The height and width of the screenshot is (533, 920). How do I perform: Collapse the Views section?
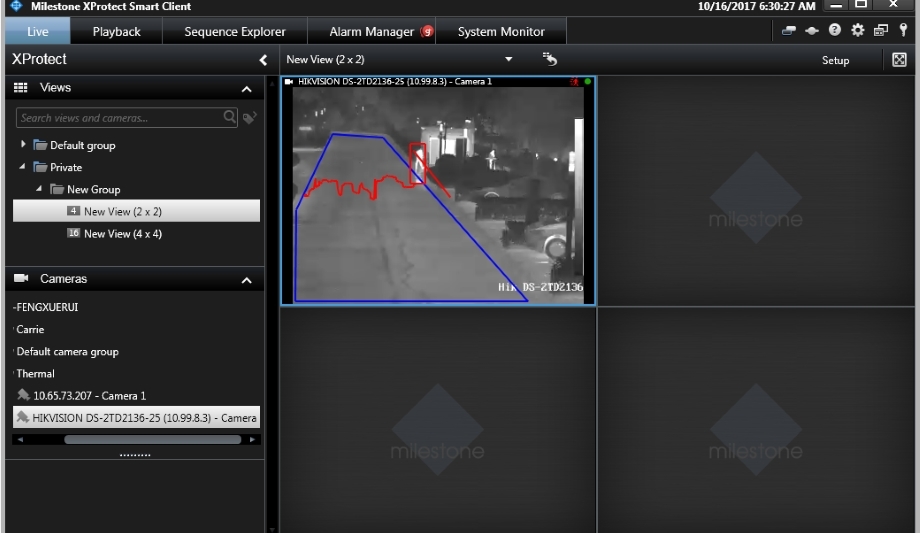tap(246, 89)
